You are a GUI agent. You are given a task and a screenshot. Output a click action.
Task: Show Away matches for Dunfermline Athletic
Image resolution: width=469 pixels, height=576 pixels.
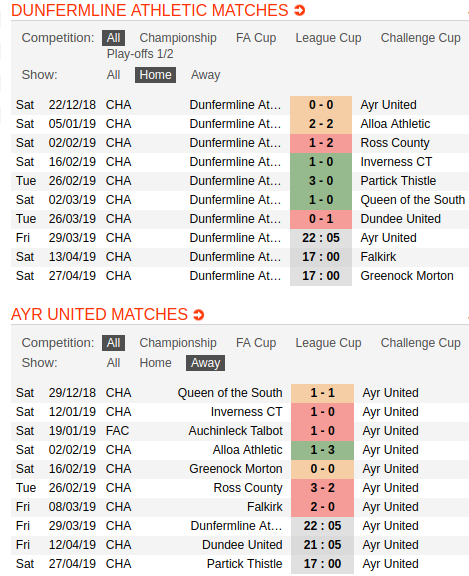205,75
